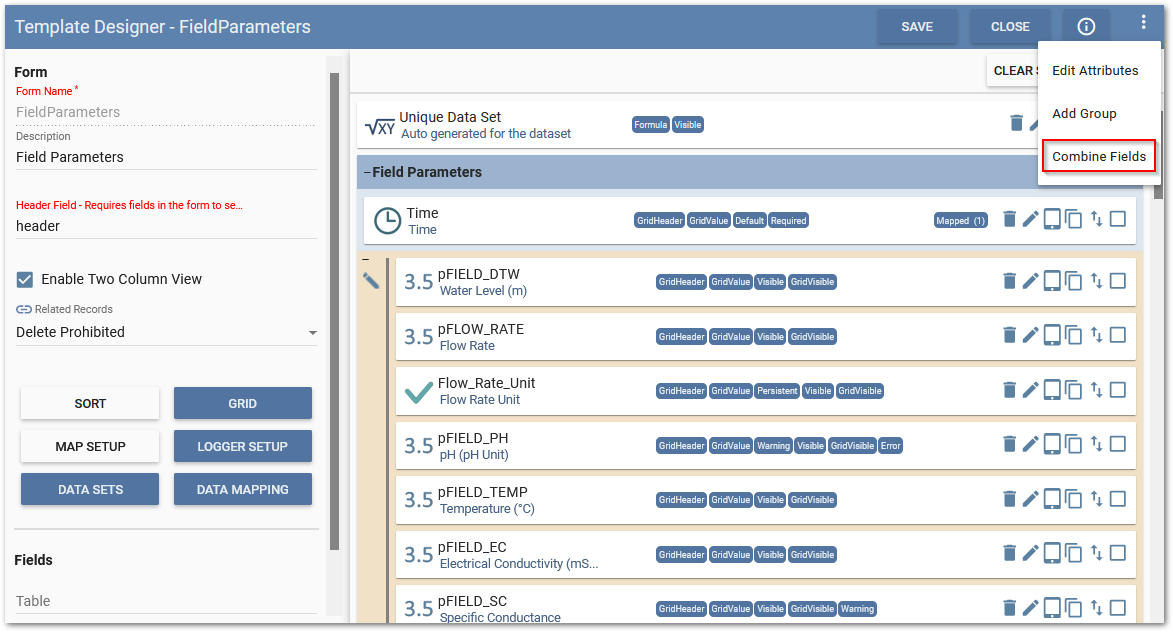The image size is (1173, 632).
Task: Select Add Group in the open menu
Action: (1083, 113)
